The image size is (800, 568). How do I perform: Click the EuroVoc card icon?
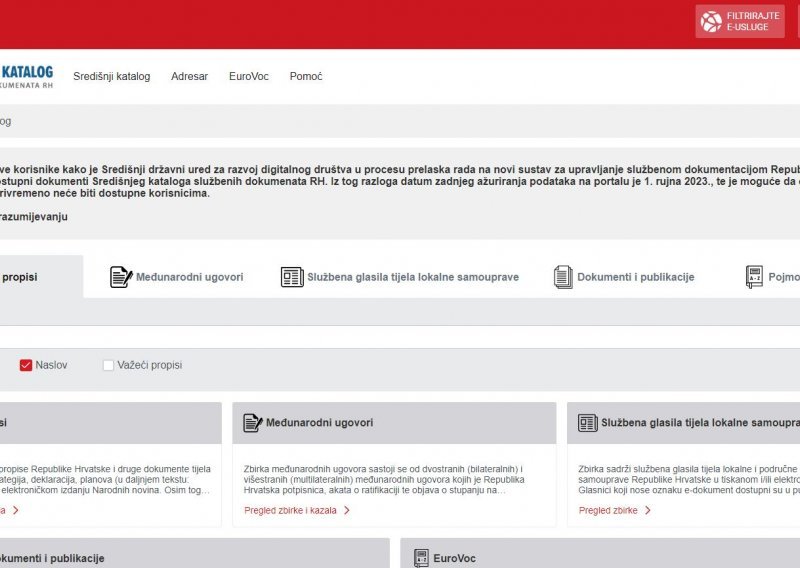click(x=422, y=558)
